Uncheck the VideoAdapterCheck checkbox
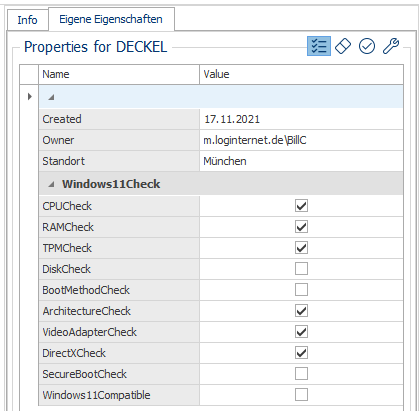This screenshot has height=411, width=419. 301,332
